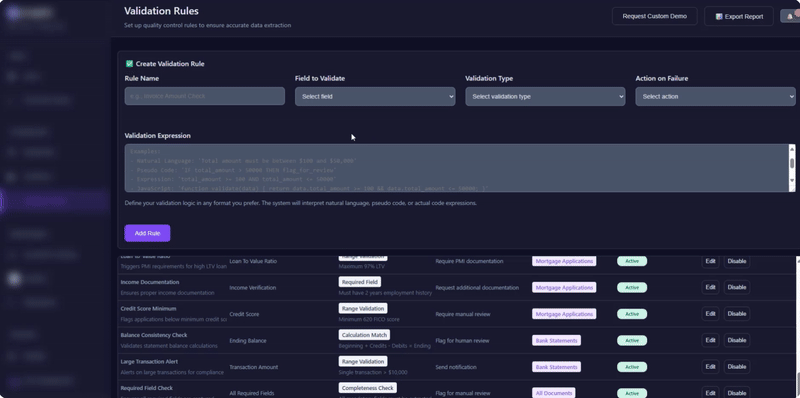Image resolution: width=800 pixels, height=398 pixels.
Task: Click the Request Custom Demo button
Action: coord(655,16)
